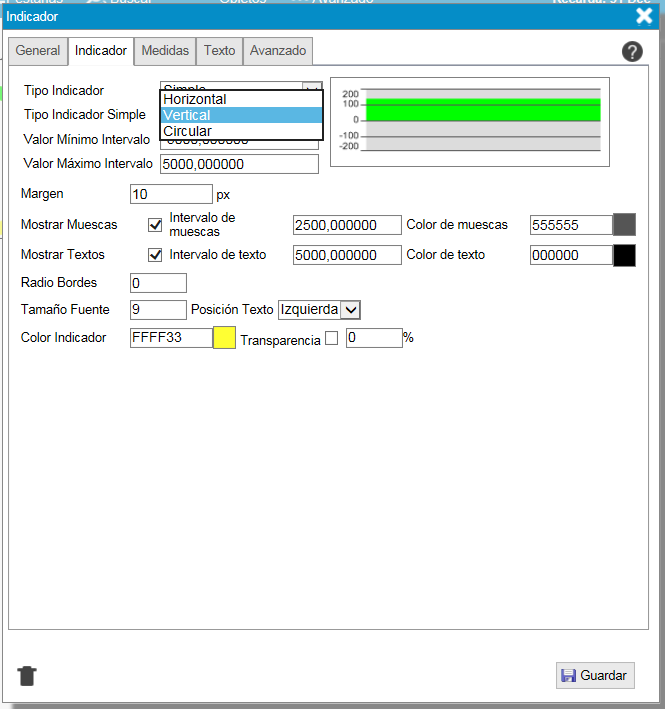This screenshot has height=709, width=665.
Task: Open the Avanzado tab
Action: pyautogui.click(x=278, y=51)
